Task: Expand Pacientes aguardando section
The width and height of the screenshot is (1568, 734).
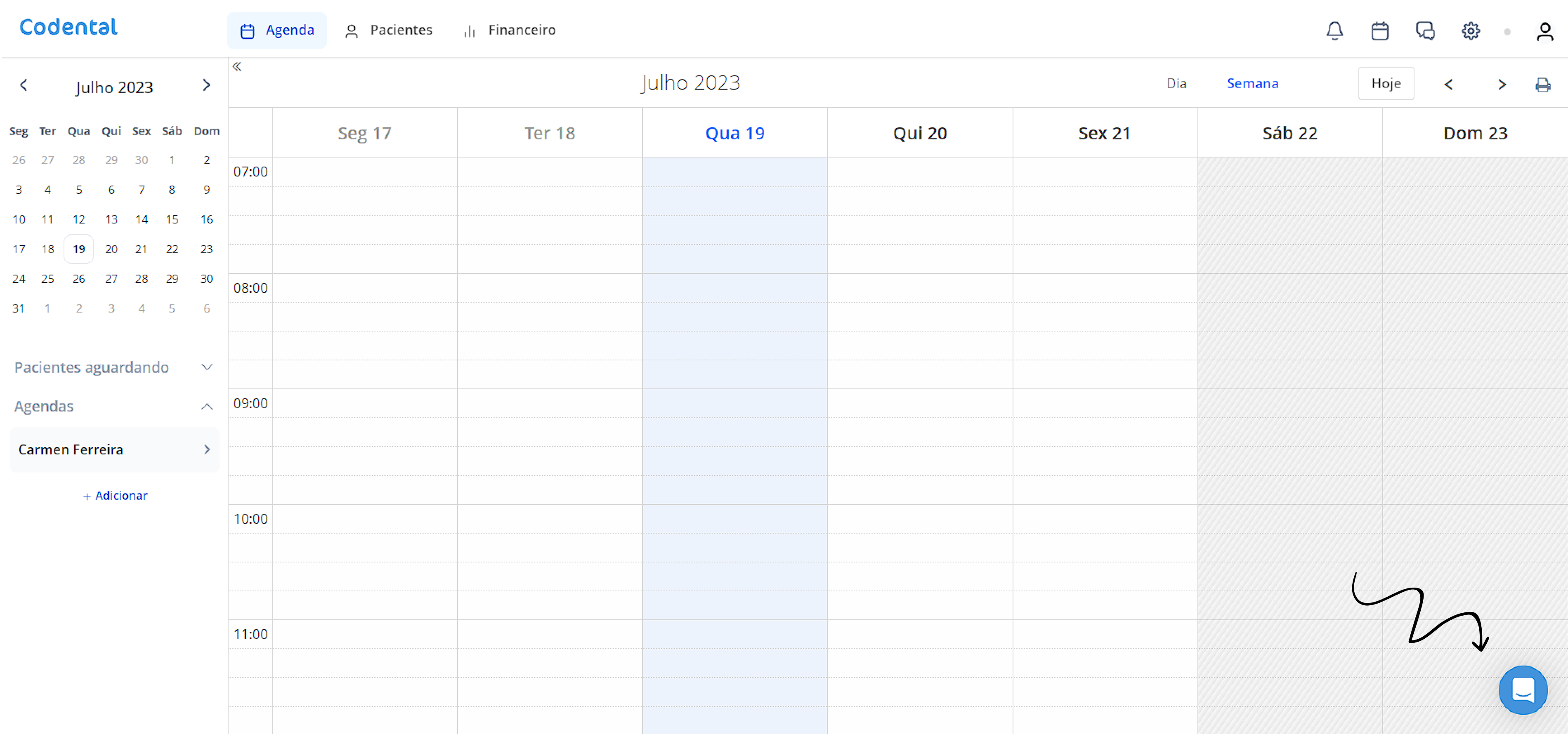Action: pyautogui.click(x=206, y=367)
